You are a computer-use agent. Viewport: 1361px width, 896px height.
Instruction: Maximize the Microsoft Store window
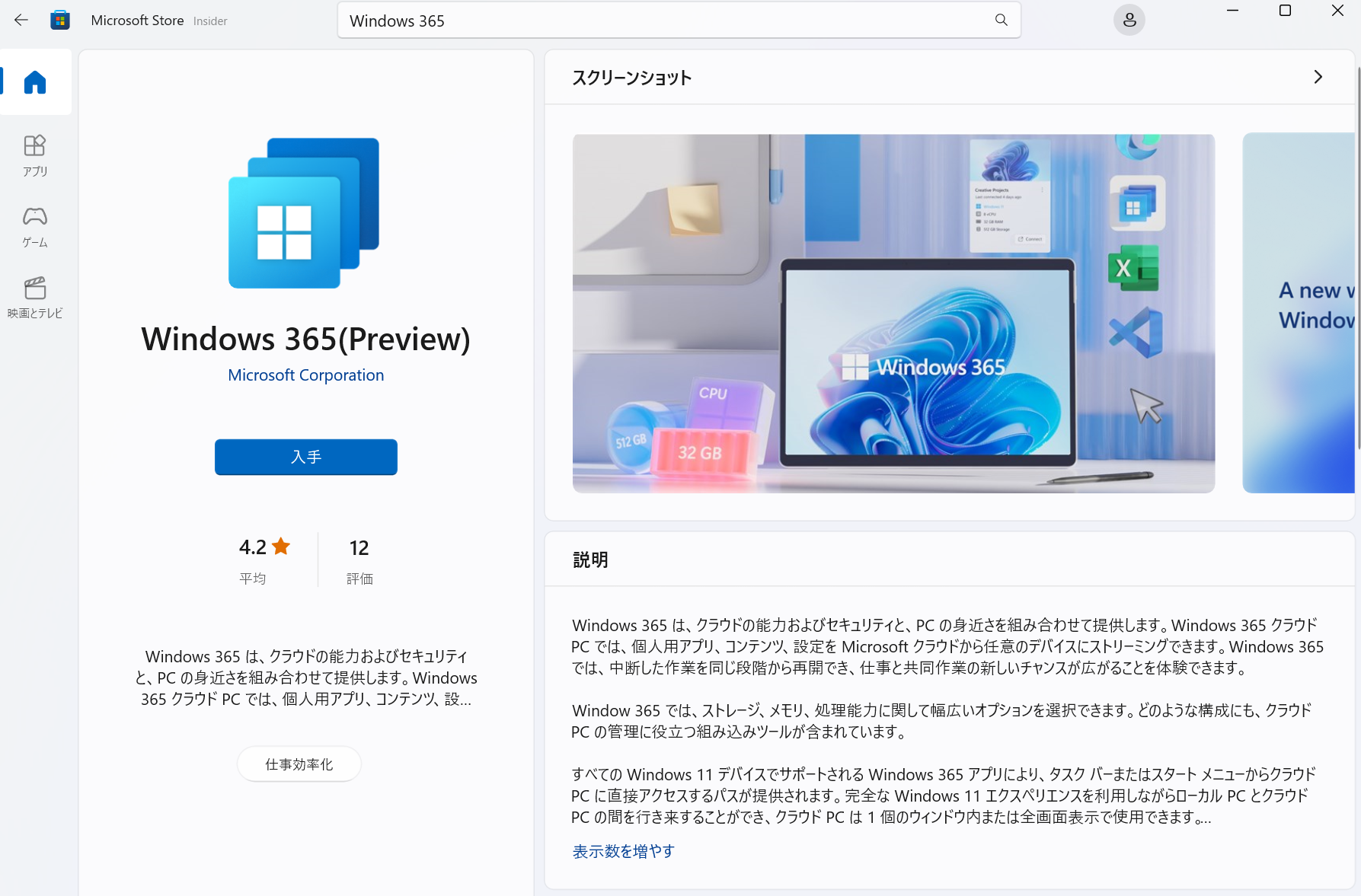tap(1285, 11)
